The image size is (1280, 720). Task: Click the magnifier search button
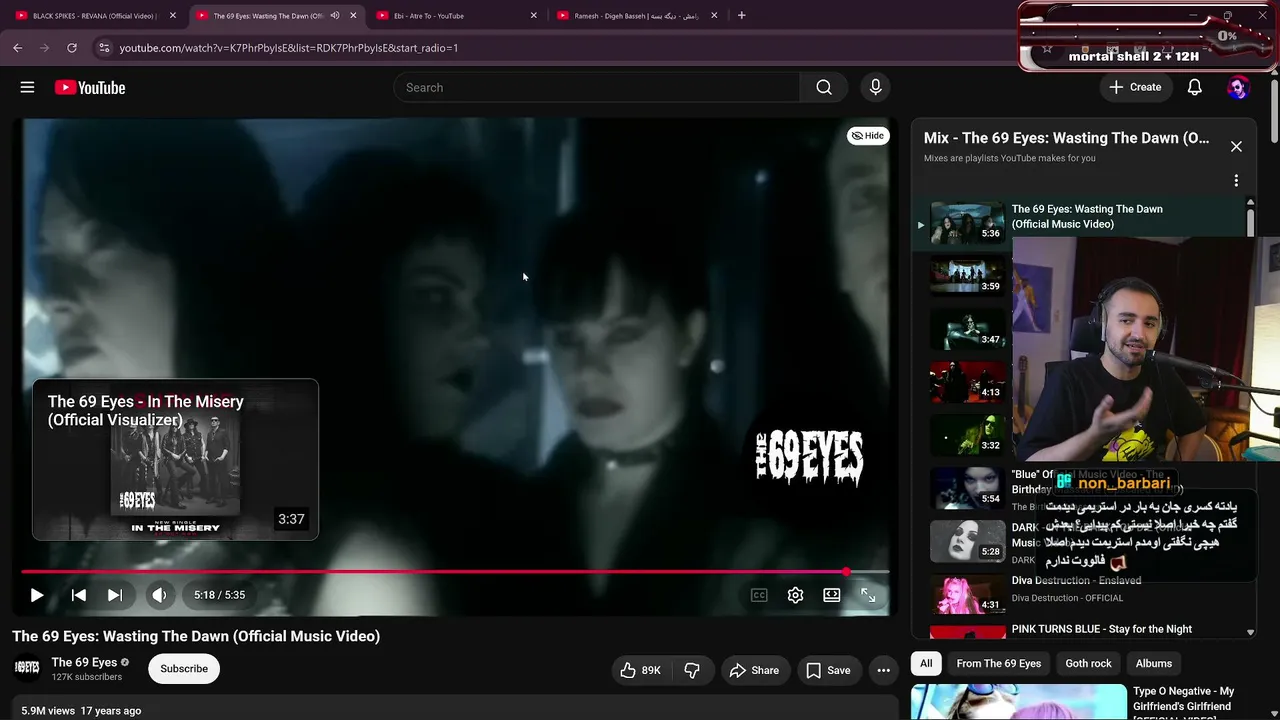tap(823, 87)
